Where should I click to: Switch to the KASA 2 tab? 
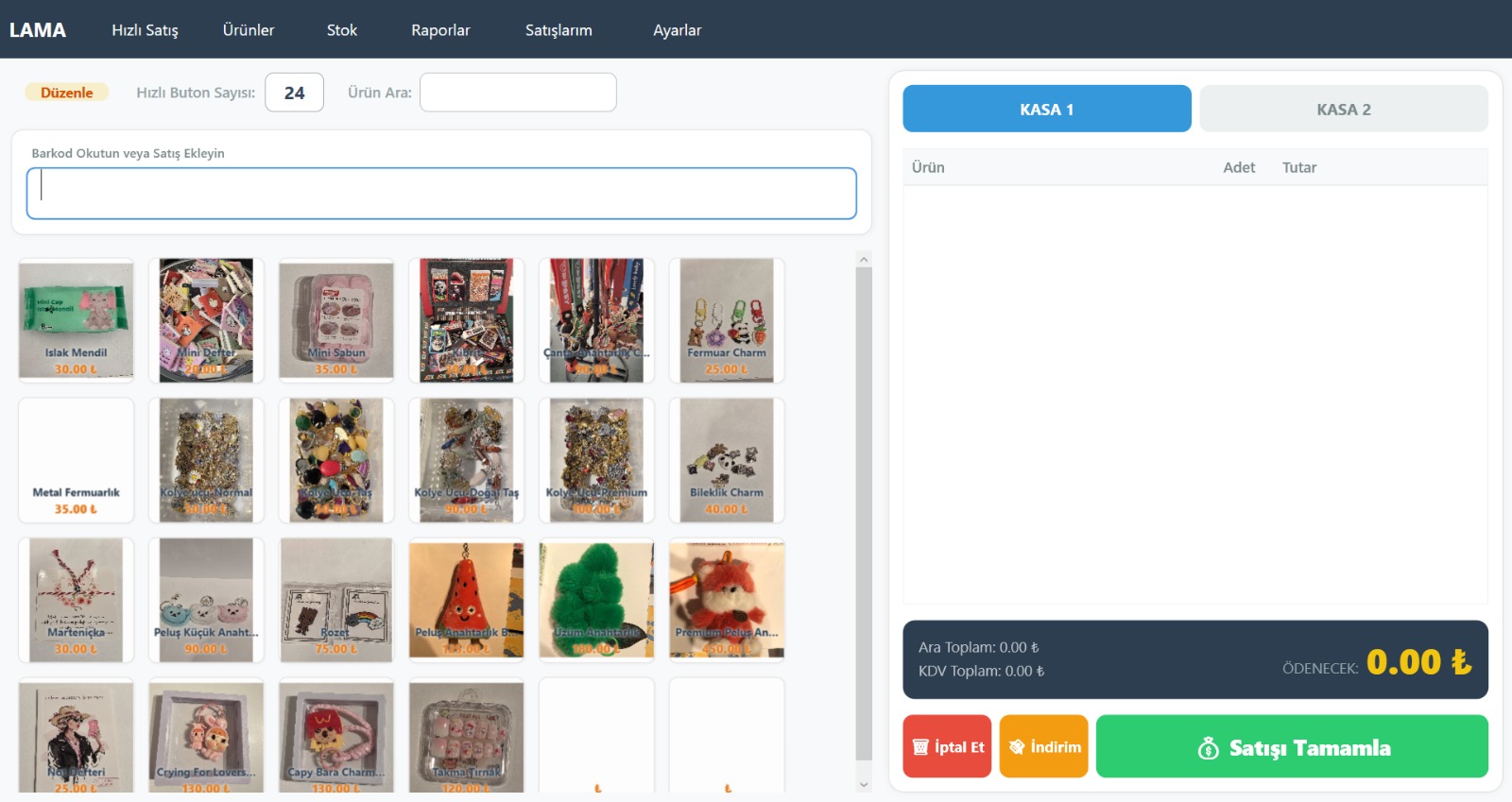(1343, 110)
